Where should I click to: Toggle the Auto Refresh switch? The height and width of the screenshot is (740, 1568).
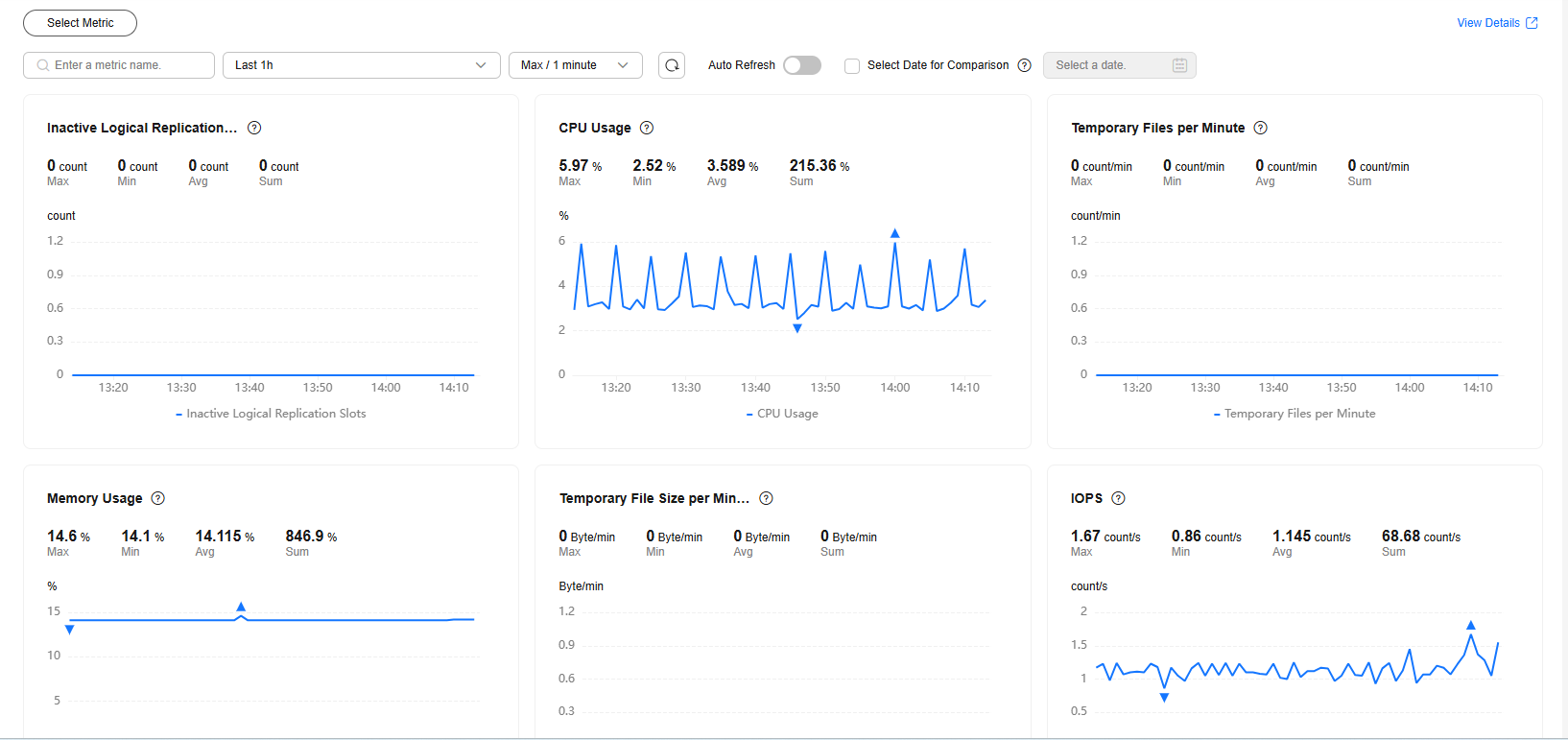801,65
